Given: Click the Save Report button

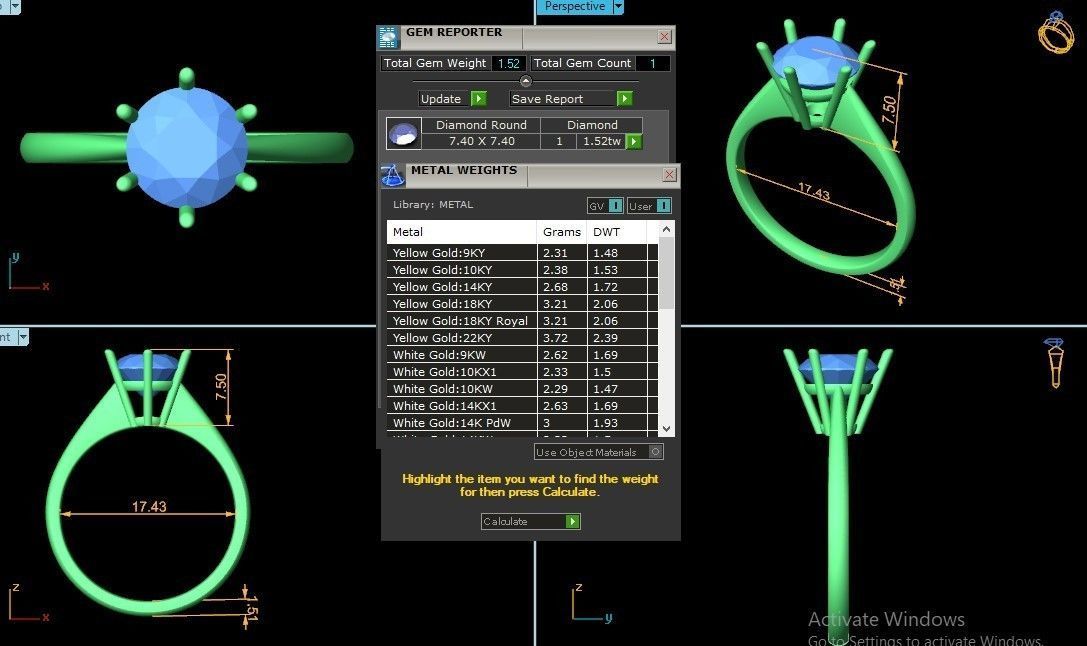Looking at the screenshot, I should [571, 98].
